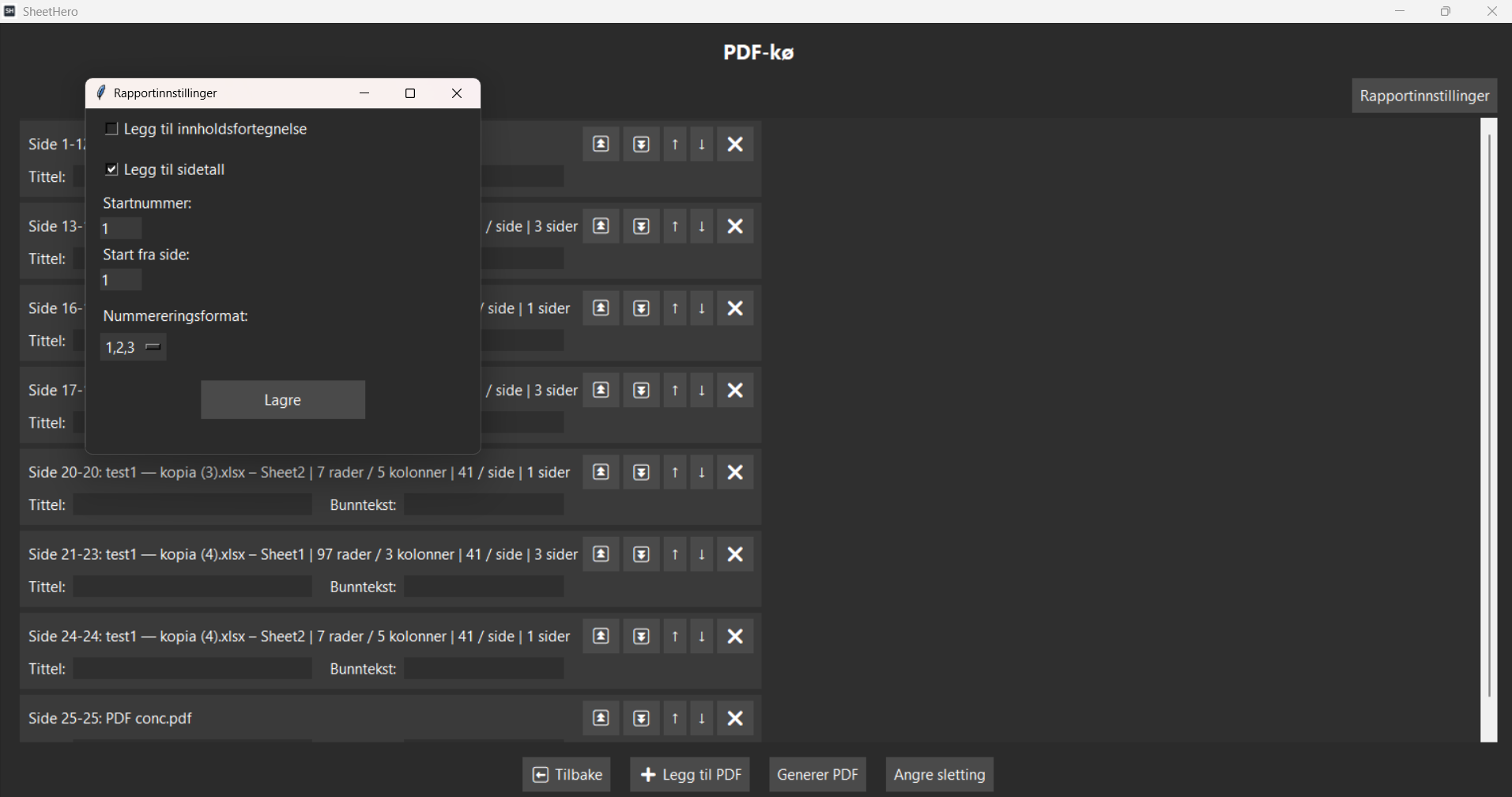Select the Side 21-23 test1 kopia (4) label
Viewport: 1512px width, 797px height.
point(303,554)
